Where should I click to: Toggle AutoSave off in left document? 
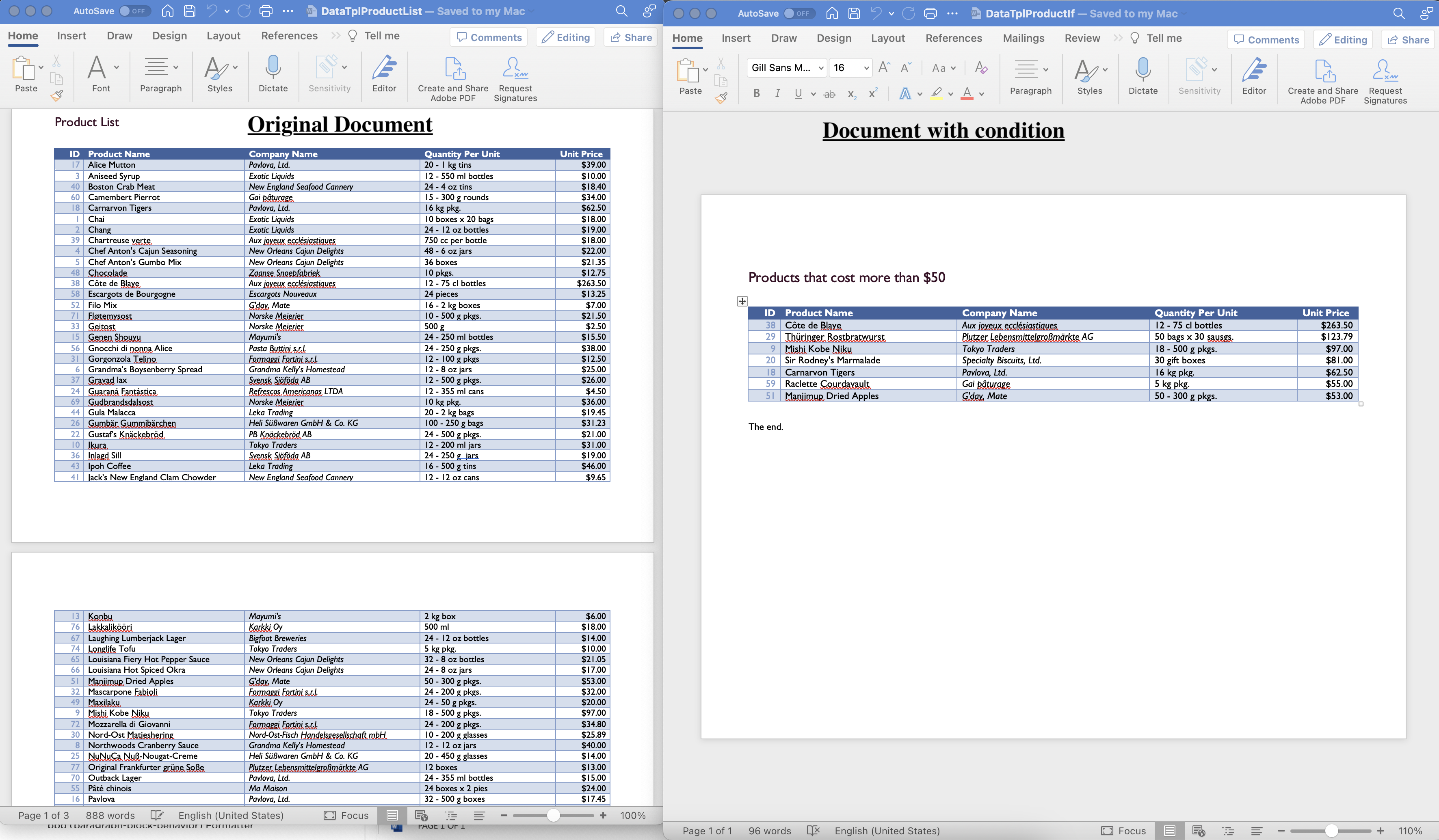(130, 11)
